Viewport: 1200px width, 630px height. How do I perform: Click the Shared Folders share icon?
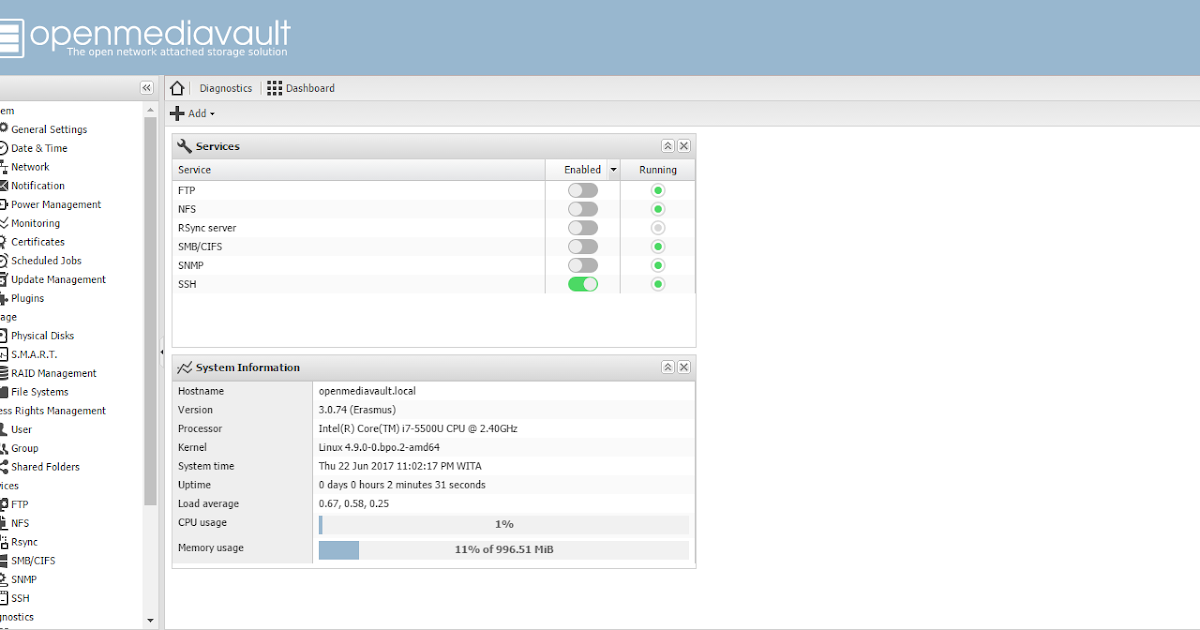(x=3, y=467)
